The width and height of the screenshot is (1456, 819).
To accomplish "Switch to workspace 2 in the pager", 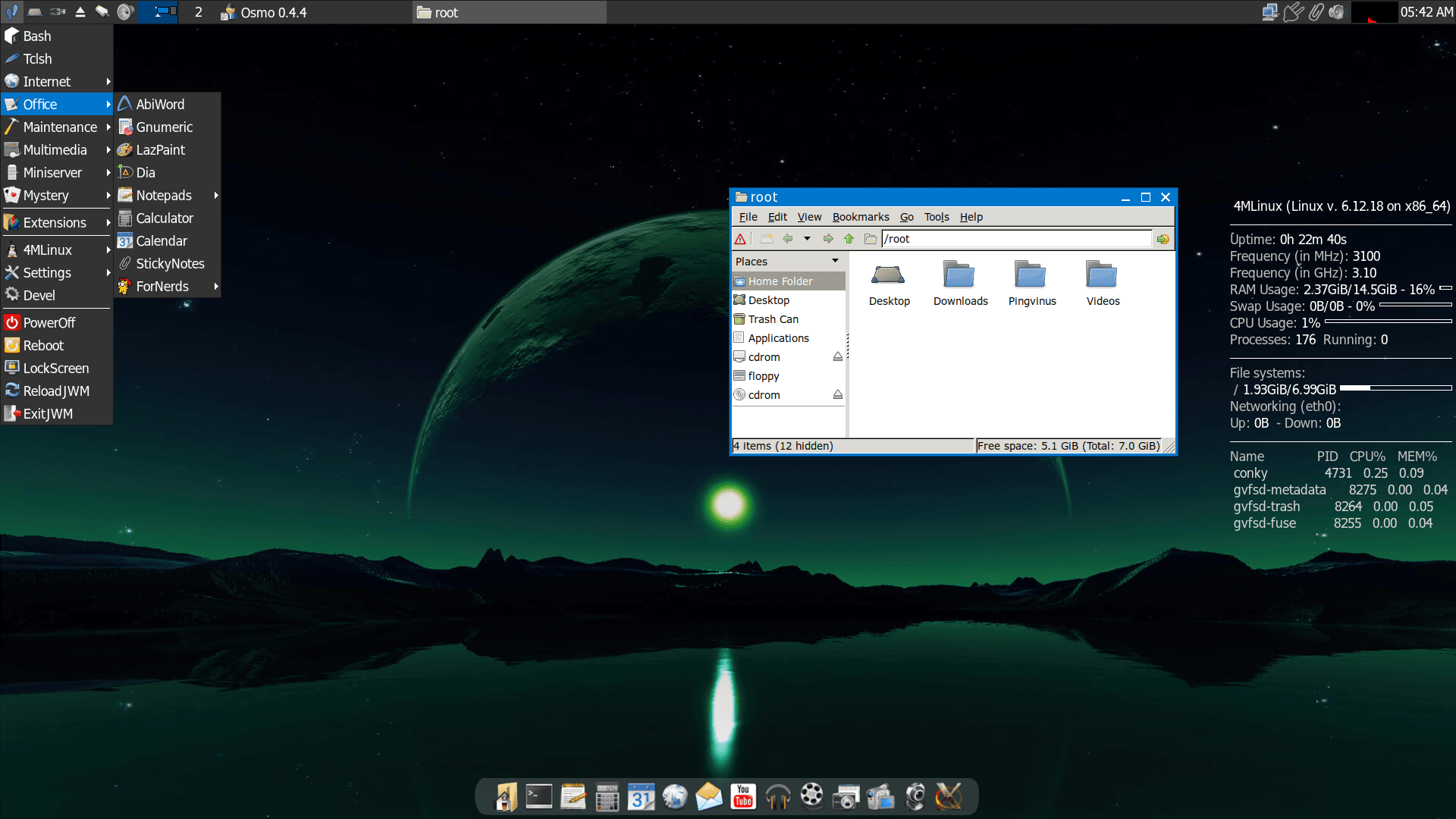I will click(198, 12).
